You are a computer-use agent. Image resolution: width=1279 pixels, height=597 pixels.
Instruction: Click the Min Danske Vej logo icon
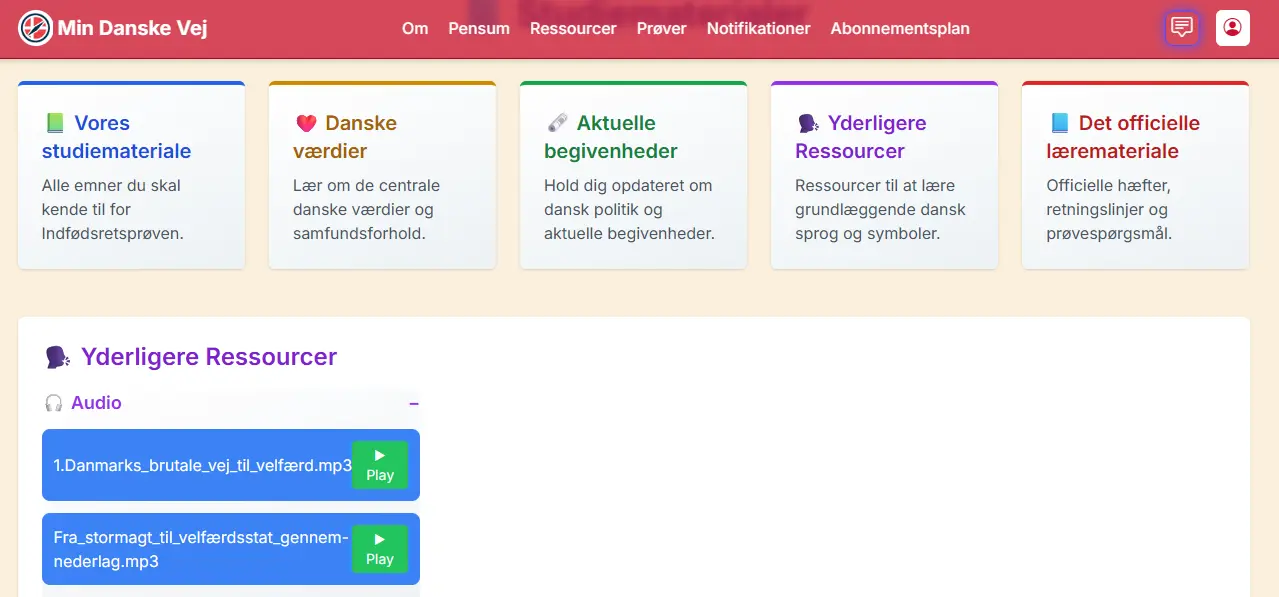click(x=36, y=28)
